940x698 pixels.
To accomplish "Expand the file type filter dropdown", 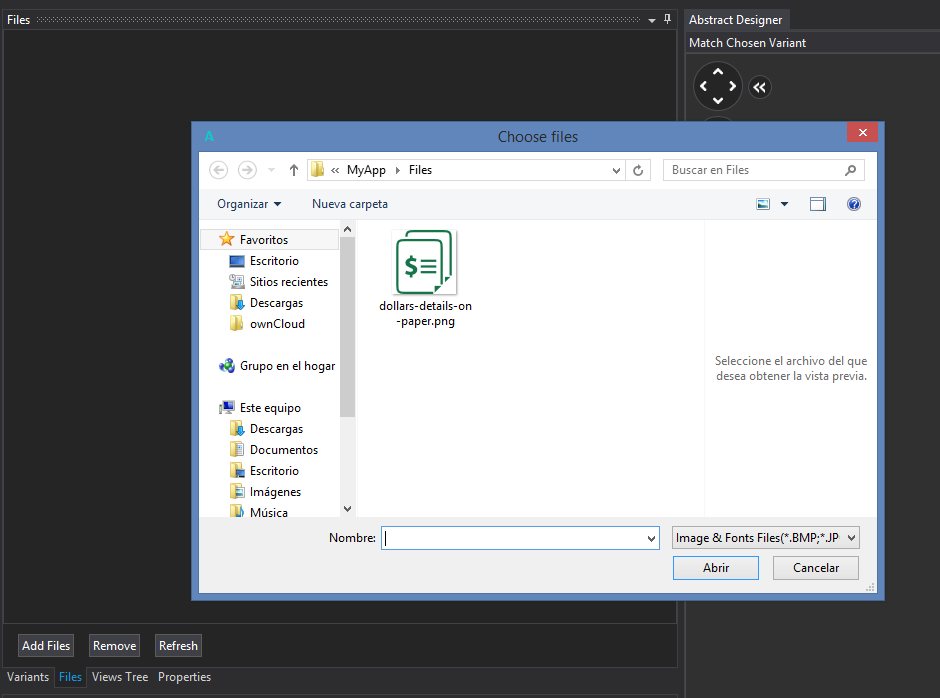I will click(x=851, y=538).
